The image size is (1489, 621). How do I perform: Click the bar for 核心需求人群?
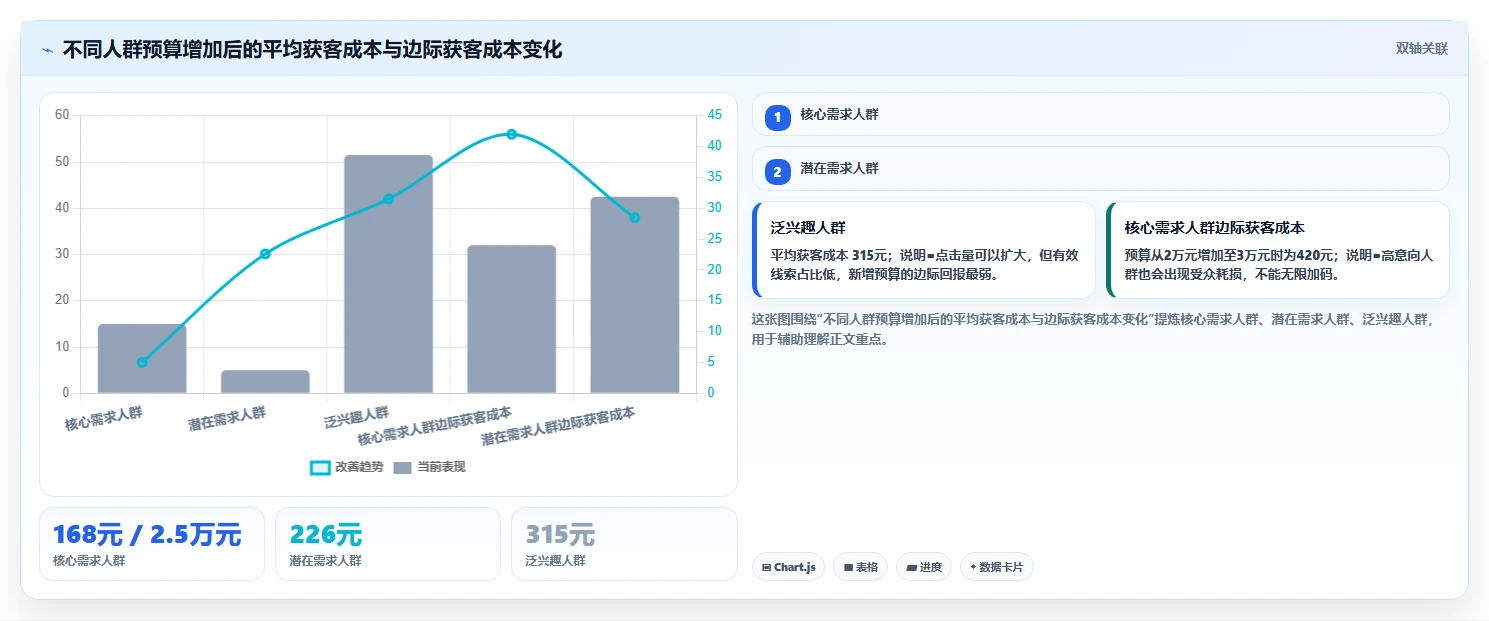142,358
